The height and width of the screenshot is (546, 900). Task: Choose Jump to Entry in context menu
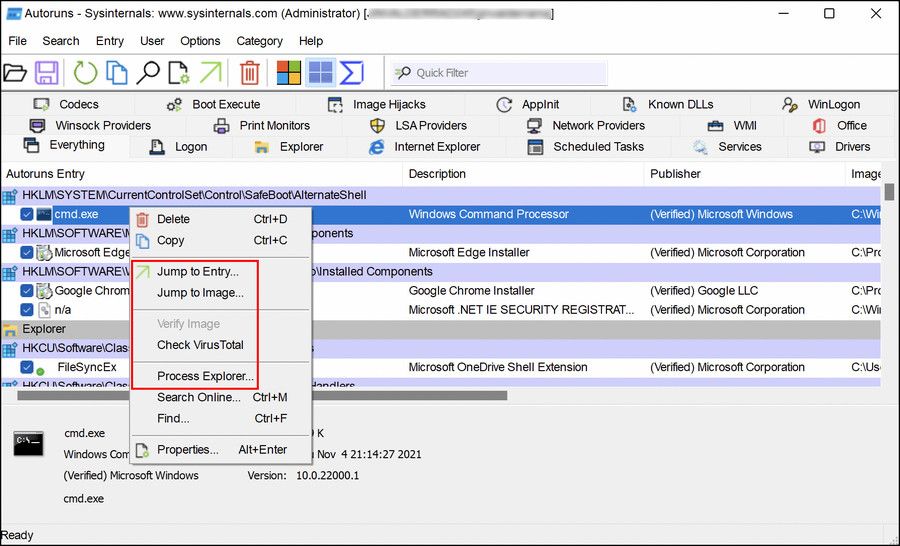[222, 272]
